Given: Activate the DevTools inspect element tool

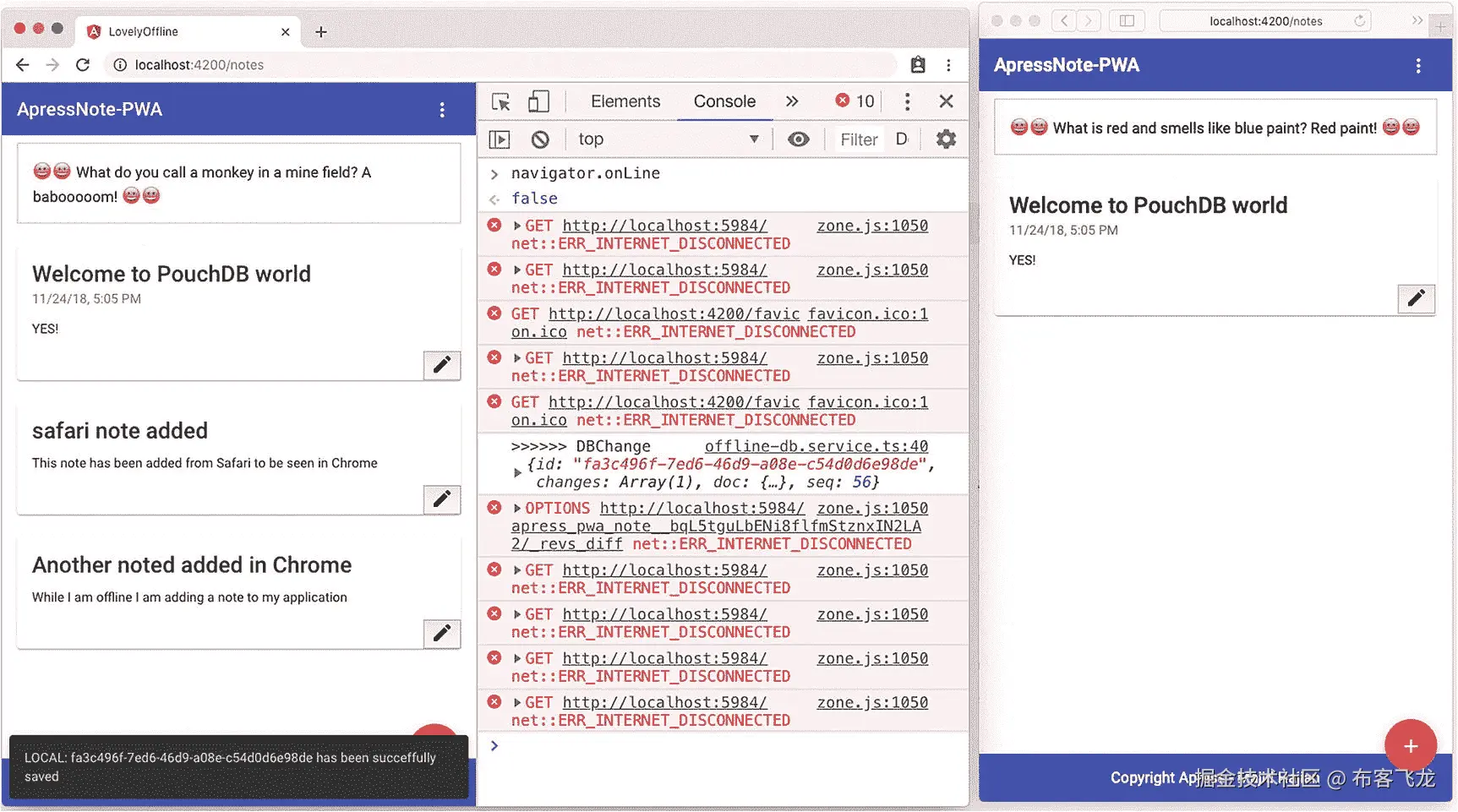Looking at the screenshot, I should 501,102.
